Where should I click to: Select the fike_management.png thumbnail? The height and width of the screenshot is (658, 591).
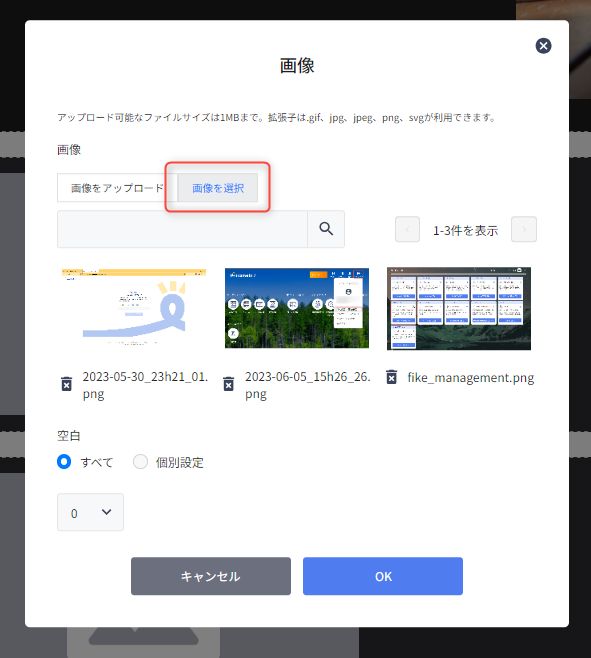(459, 308)
